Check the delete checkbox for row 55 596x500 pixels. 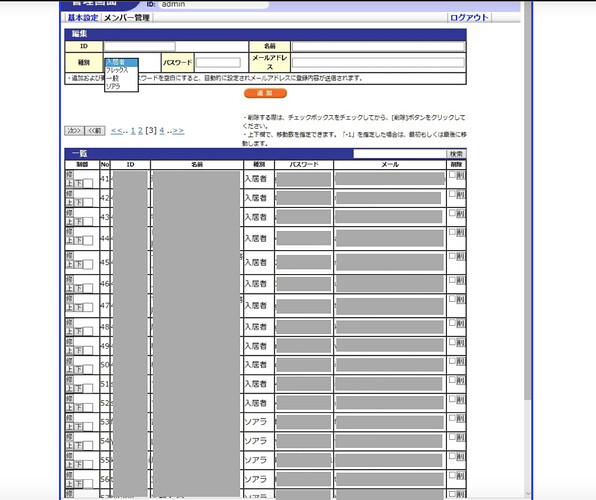(x=452, y=456)
